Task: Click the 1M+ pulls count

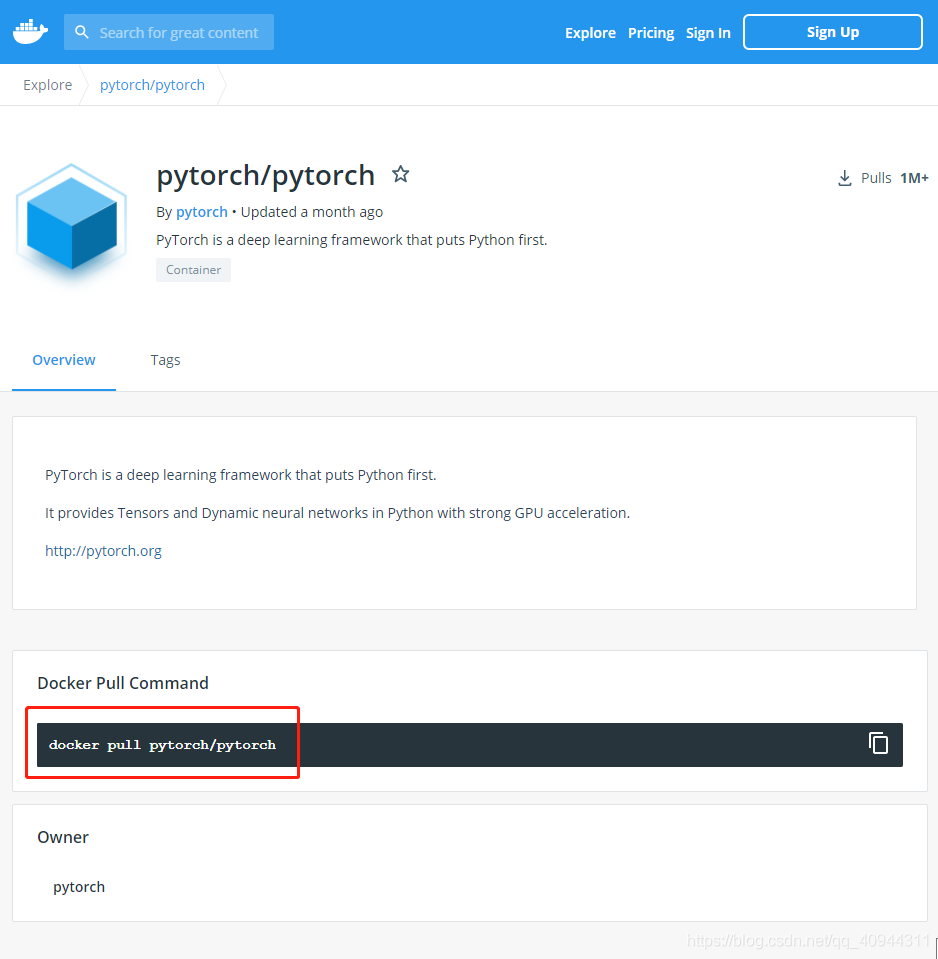Action: [914, 178]
